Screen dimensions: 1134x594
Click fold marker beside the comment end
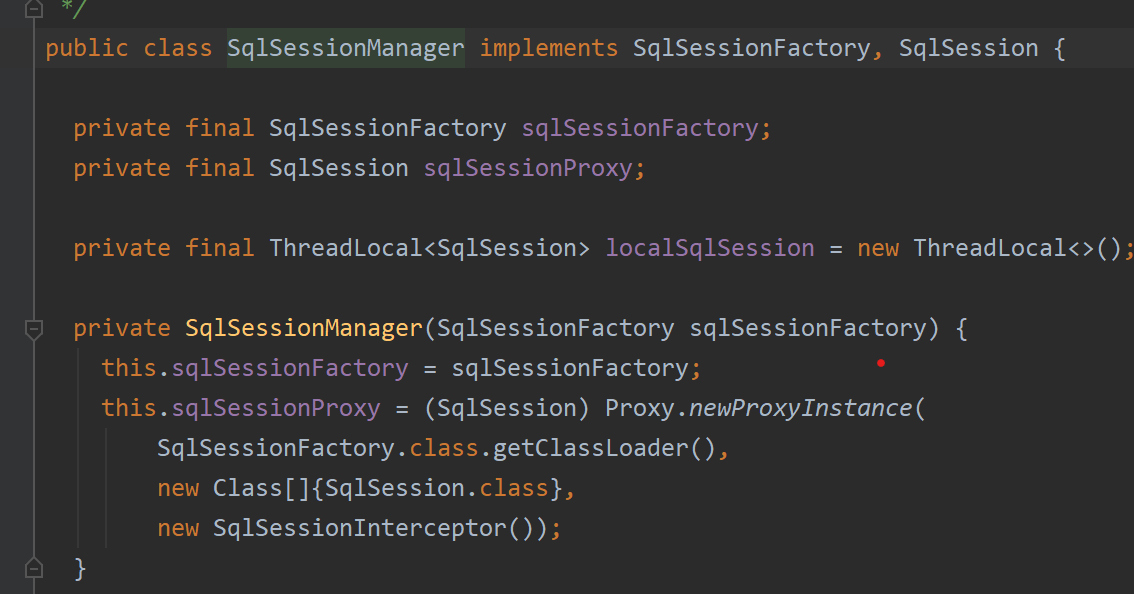click(x=34, y=9)
